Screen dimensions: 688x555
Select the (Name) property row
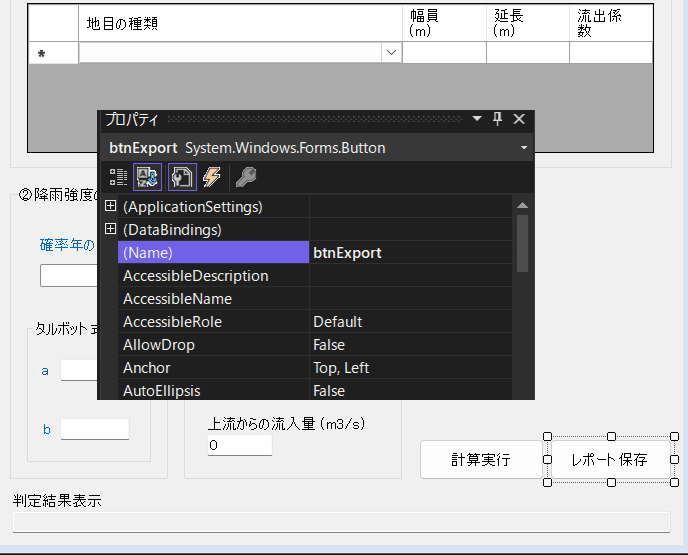[213, 253]
